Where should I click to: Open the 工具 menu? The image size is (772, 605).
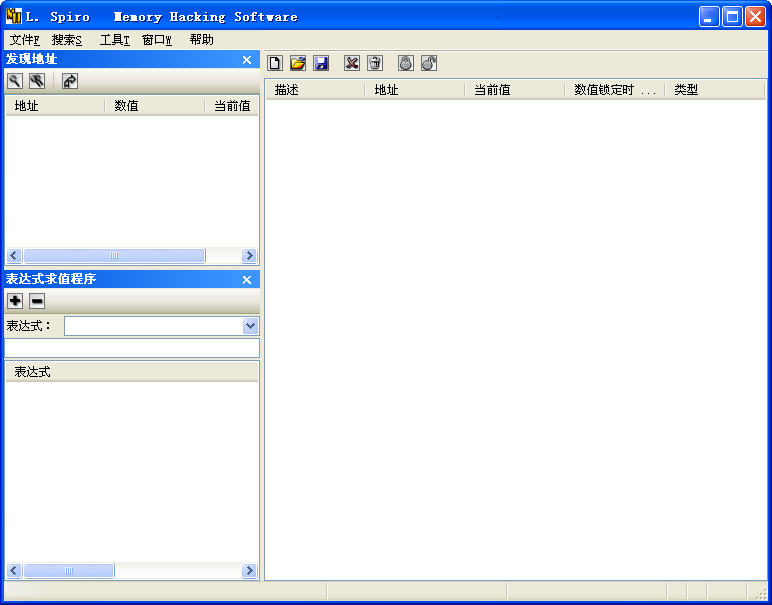point(114,40)
